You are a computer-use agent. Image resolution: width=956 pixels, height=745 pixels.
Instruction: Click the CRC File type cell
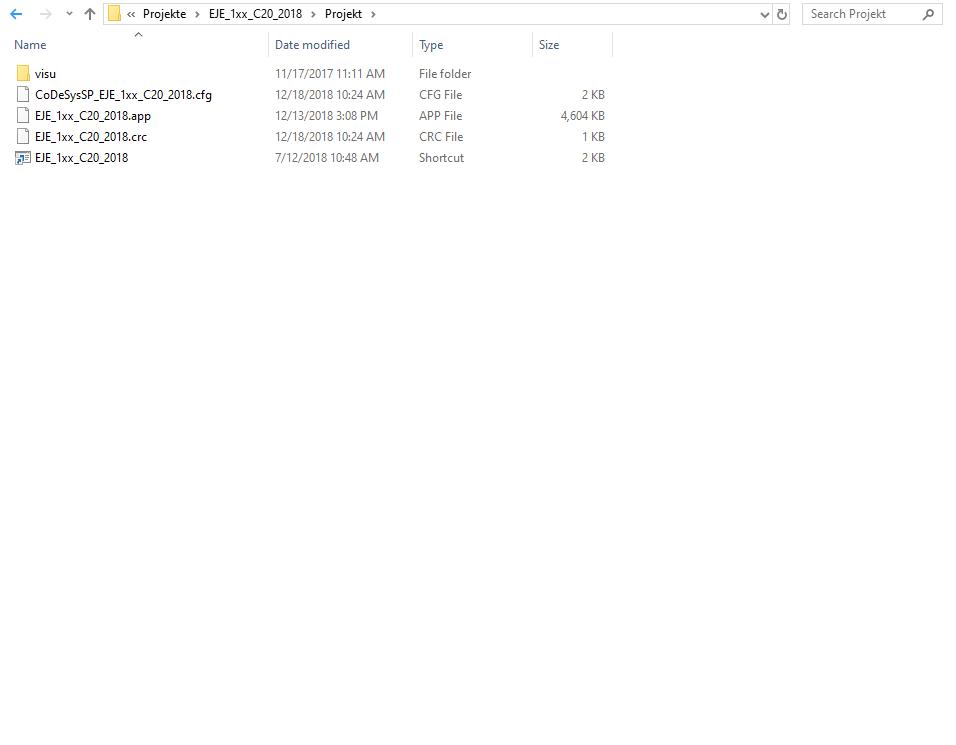tap(441, 137)
